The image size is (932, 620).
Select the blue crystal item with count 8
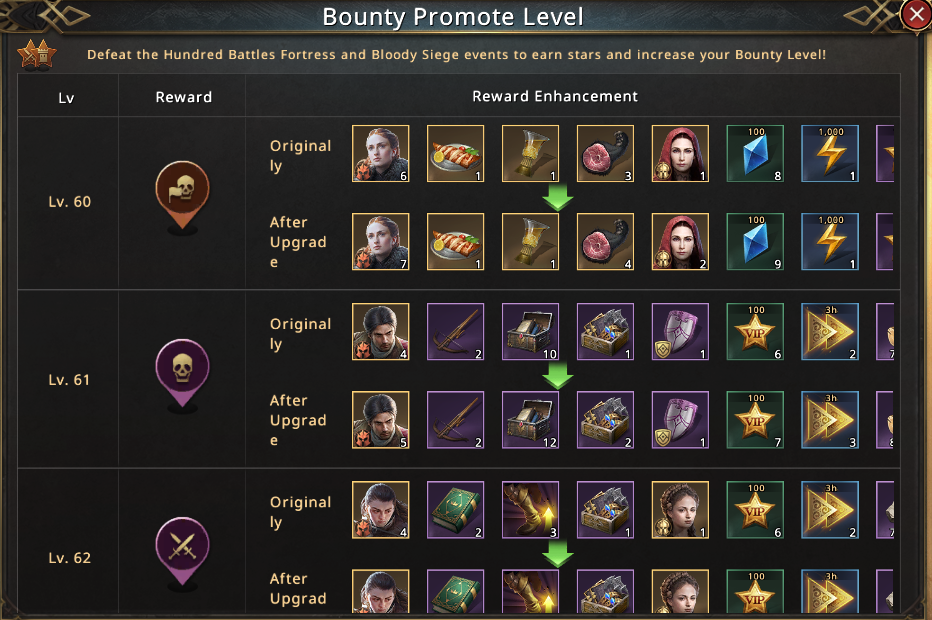coord(755,153)
